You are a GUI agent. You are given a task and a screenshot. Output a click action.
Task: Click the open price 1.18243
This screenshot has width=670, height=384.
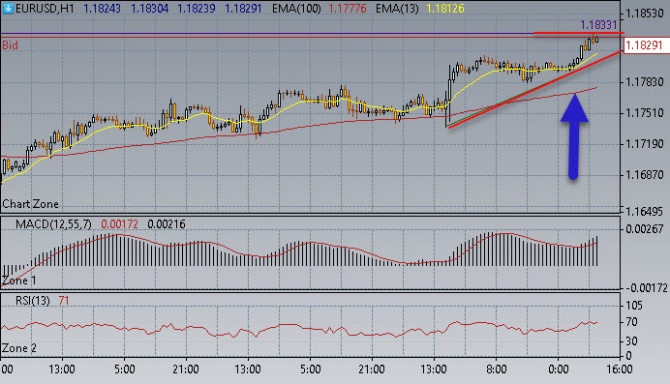tap(102, 9)
